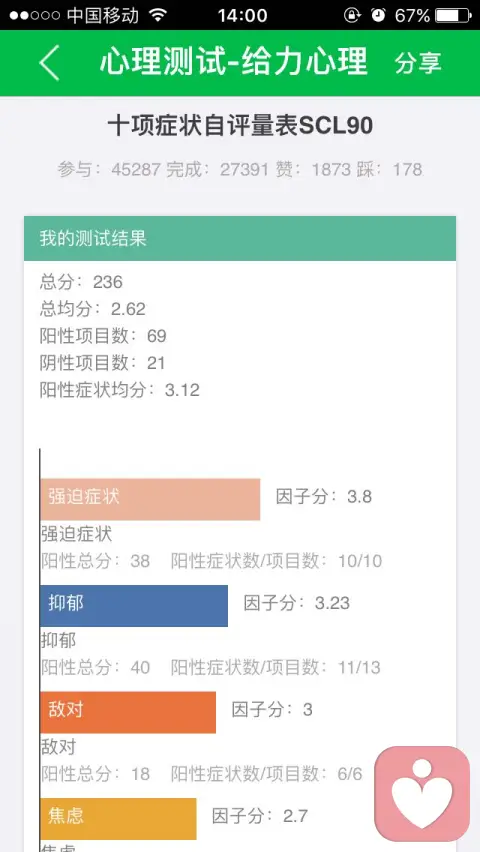The image size is (480, 852).
Task: Tap the 14:00 clock in status bar
Action: click(242, 15)
